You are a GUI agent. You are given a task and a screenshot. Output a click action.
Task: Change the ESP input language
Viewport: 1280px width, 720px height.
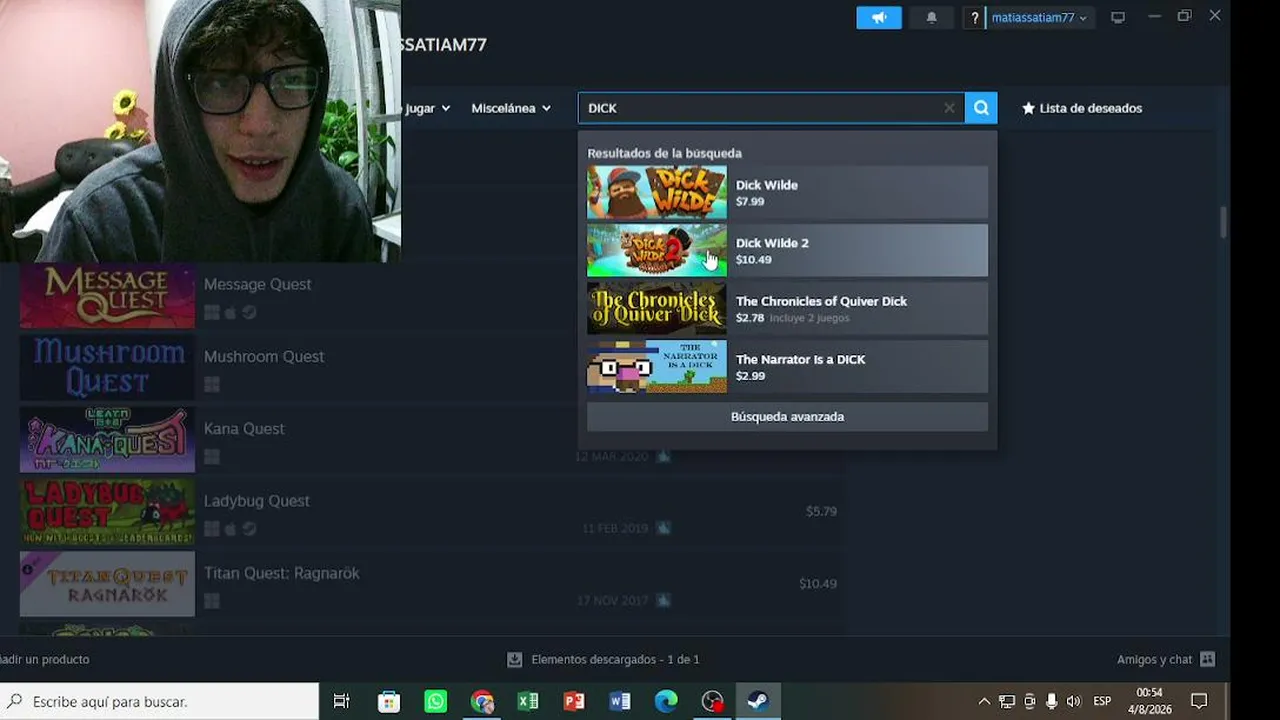coord(1102,701)
